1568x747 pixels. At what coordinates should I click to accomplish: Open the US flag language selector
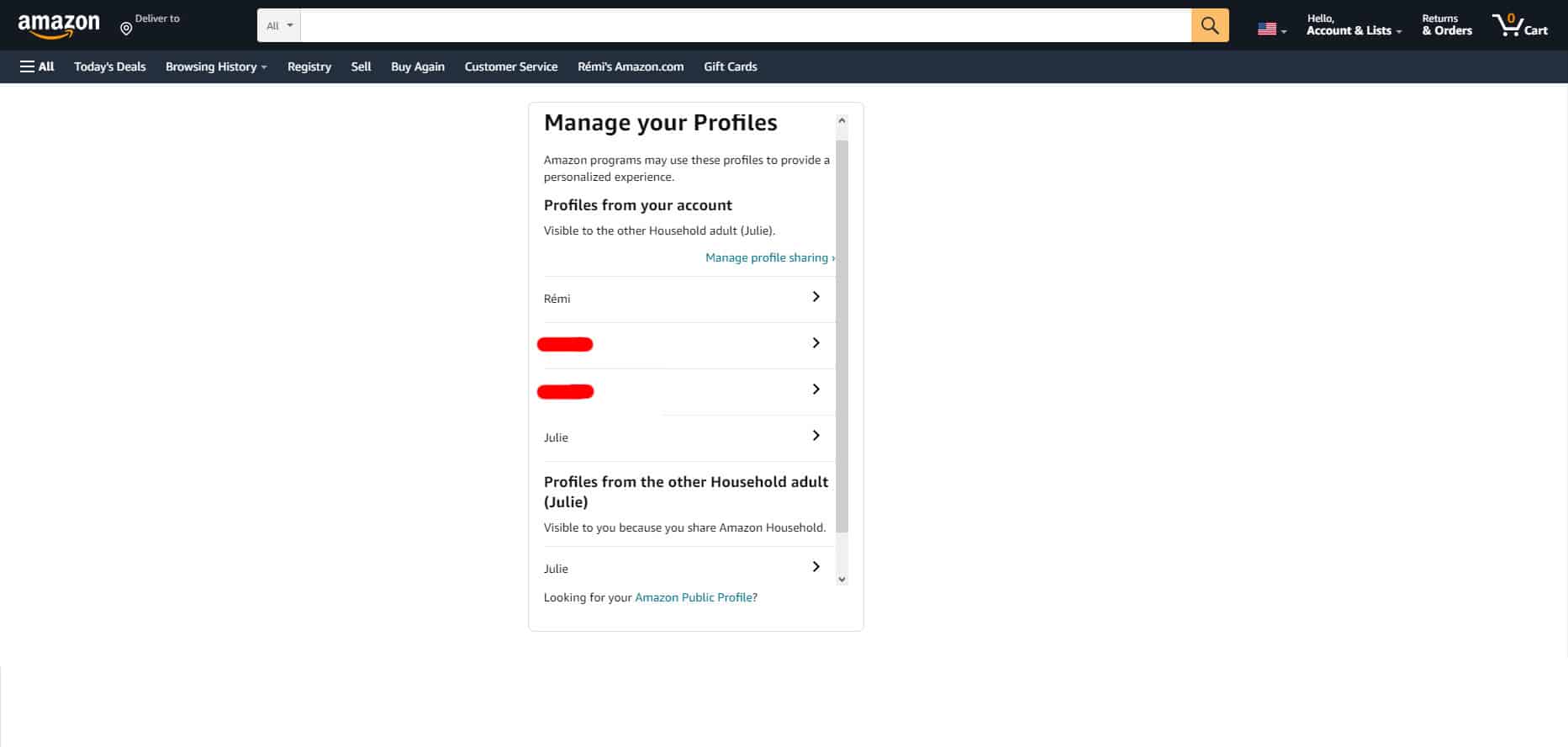tap(1272, 29)
